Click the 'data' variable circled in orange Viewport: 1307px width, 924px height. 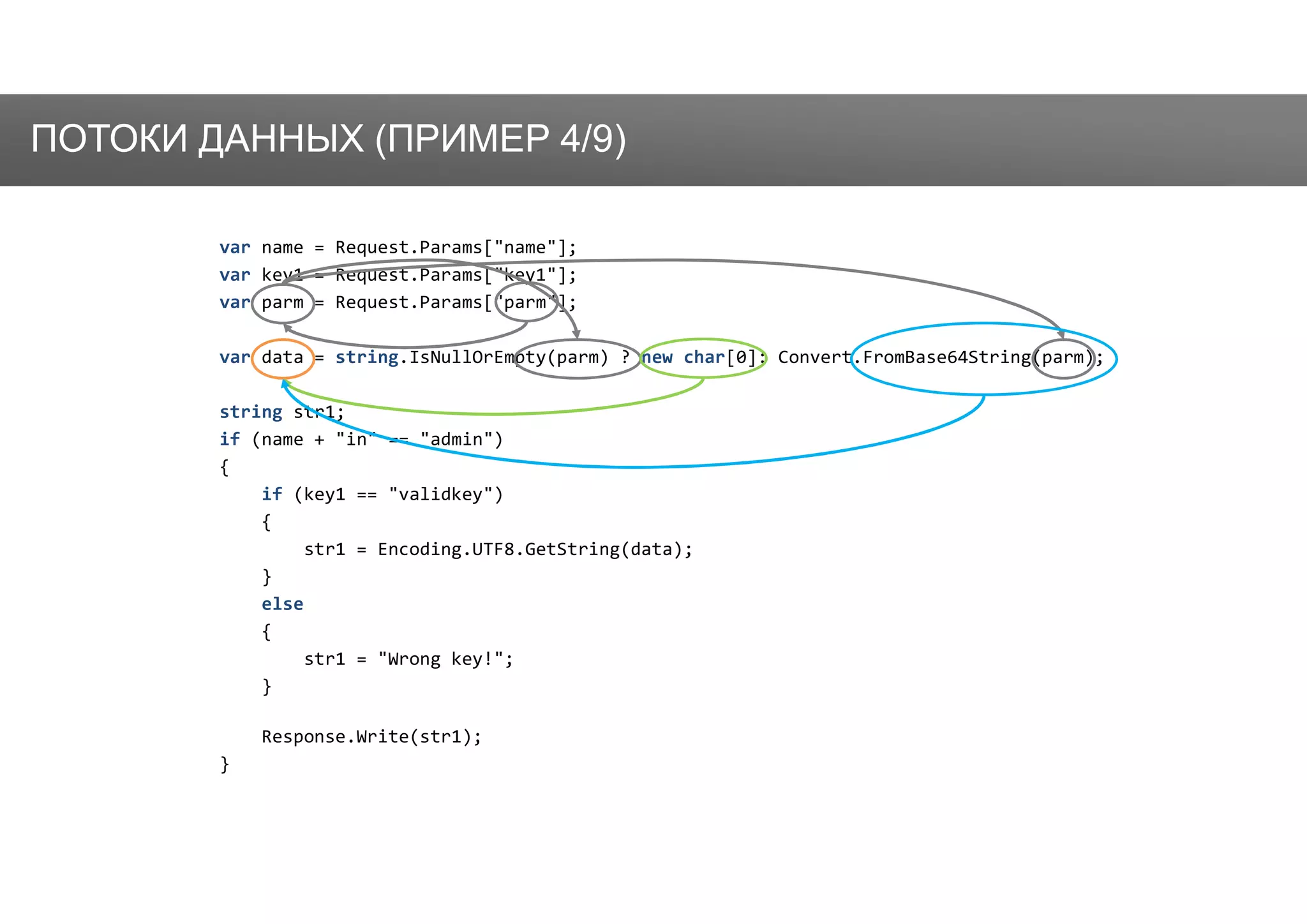tap(283, 357)
